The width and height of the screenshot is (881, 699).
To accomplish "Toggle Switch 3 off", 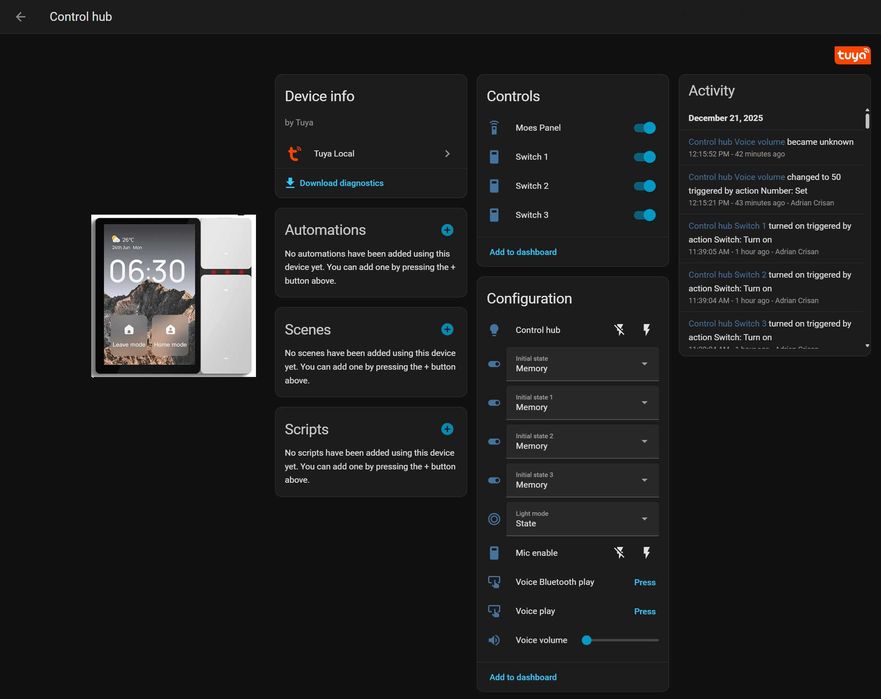I will coord(645,215).
